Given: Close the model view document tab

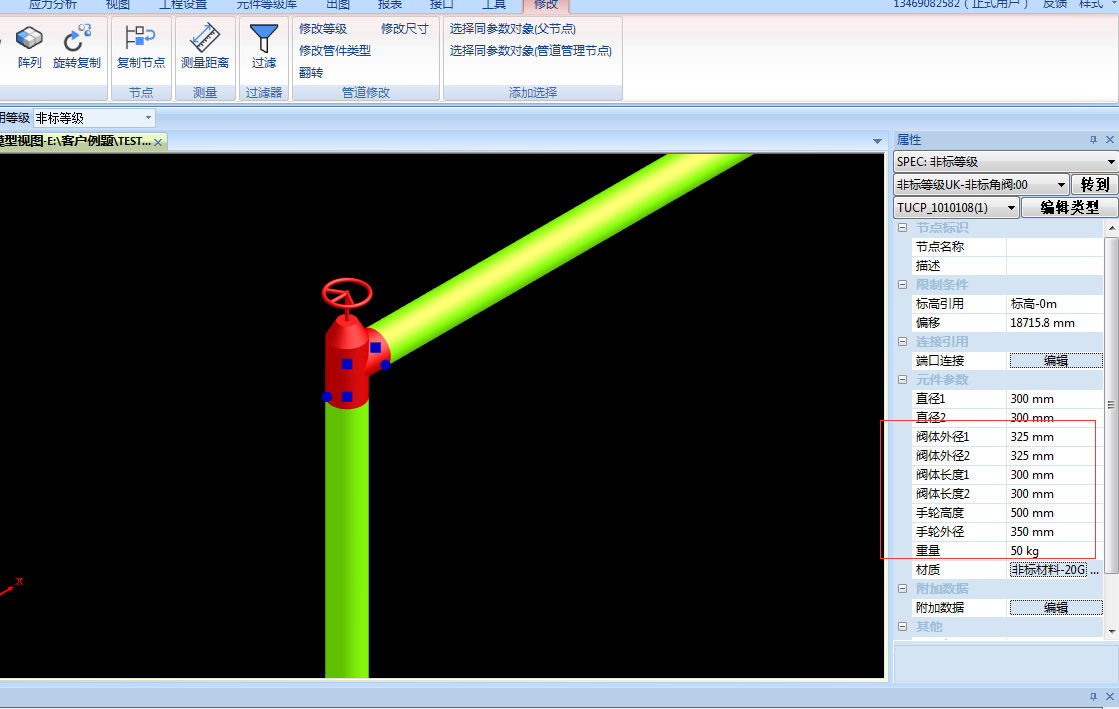Looking at the screenshot, I should (159, 141).
